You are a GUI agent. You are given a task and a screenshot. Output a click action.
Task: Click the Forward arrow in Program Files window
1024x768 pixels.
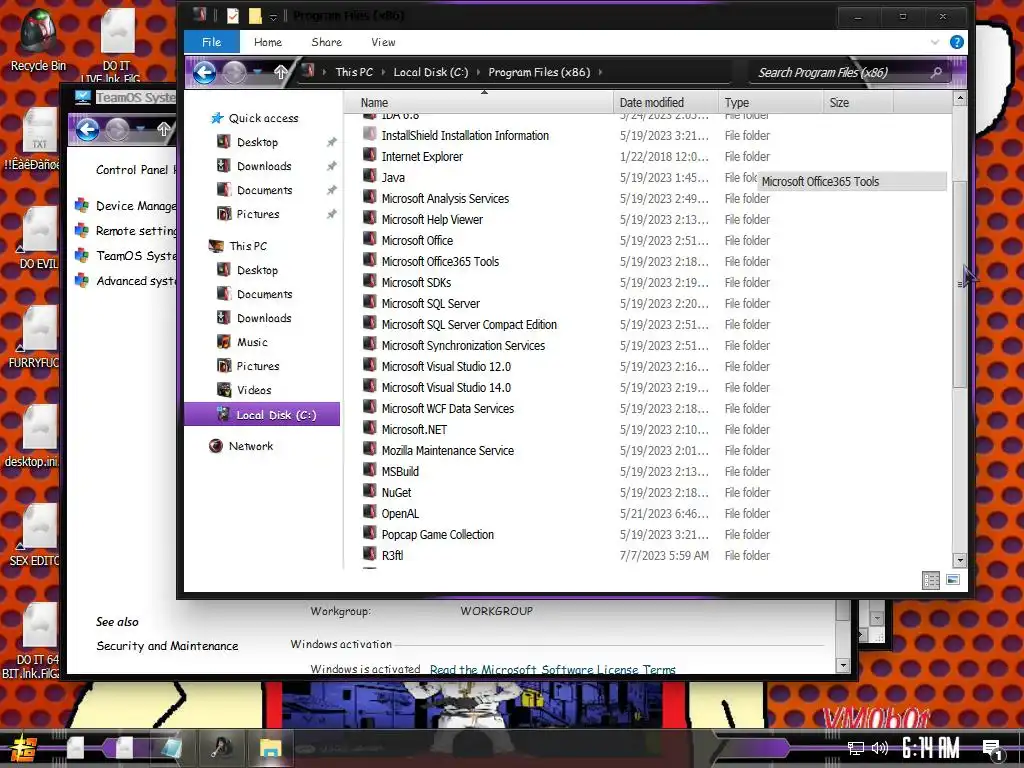234,72
